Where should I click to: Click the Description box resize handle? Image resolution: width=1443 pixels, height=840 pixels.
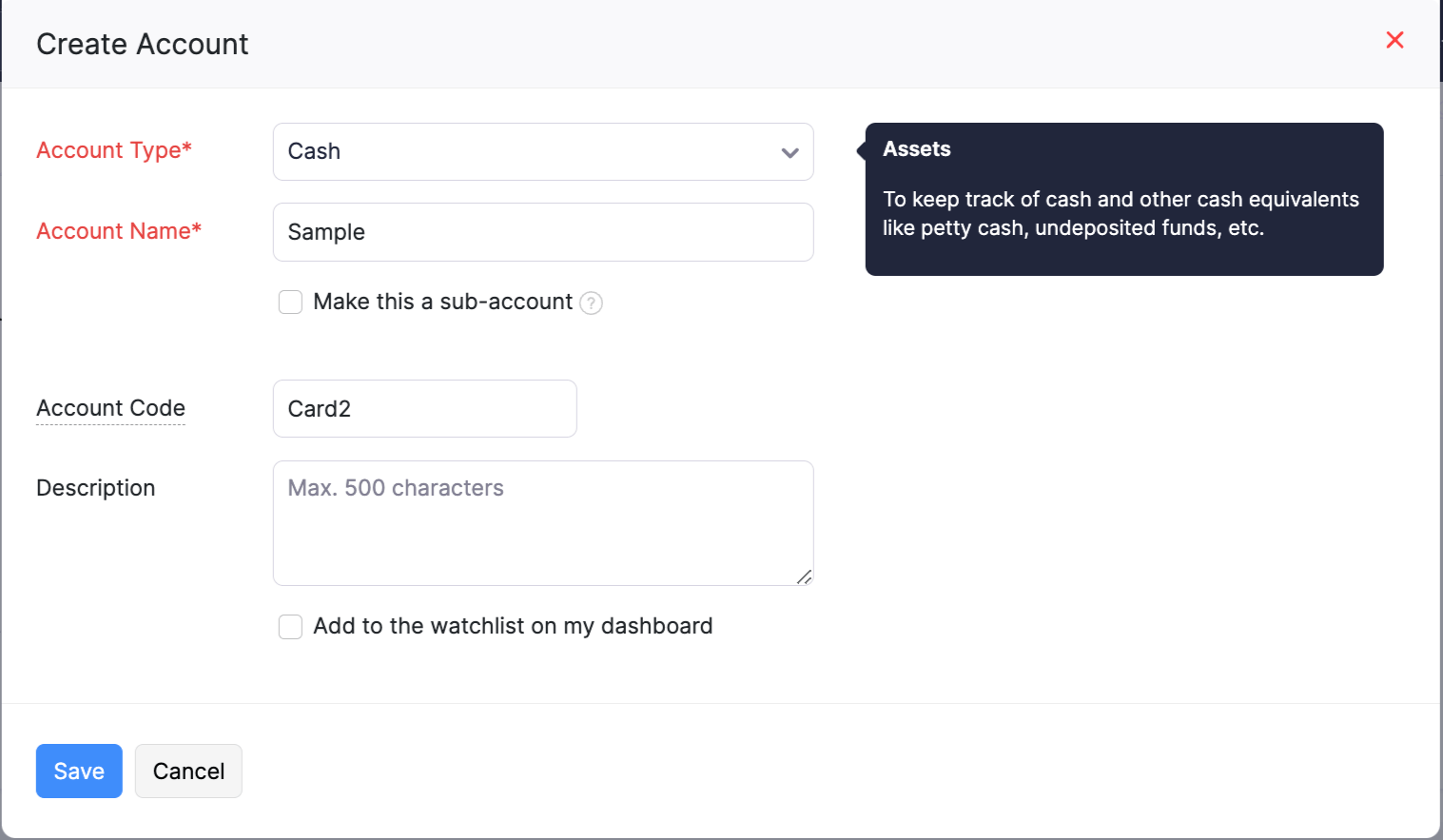tap(804, 576)
